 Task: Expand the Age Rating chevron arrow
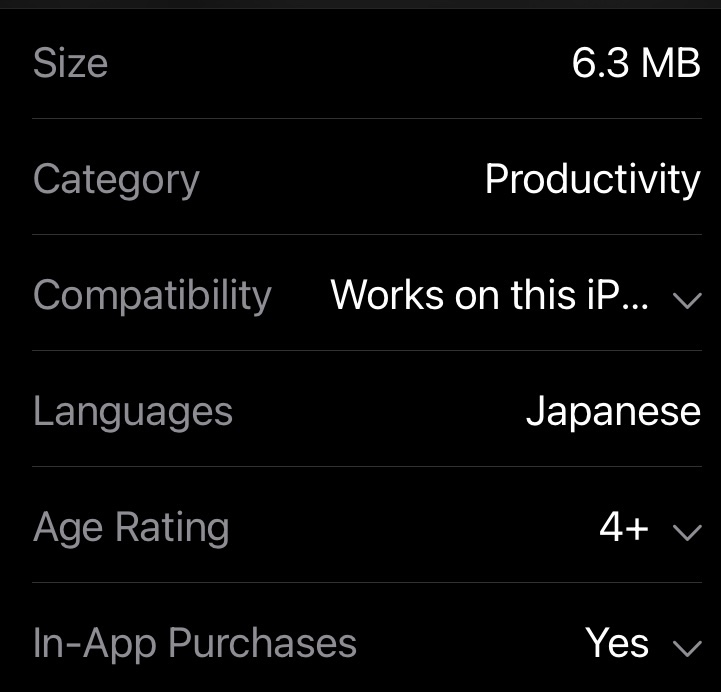pyautogui.click(x=687, y=531)
